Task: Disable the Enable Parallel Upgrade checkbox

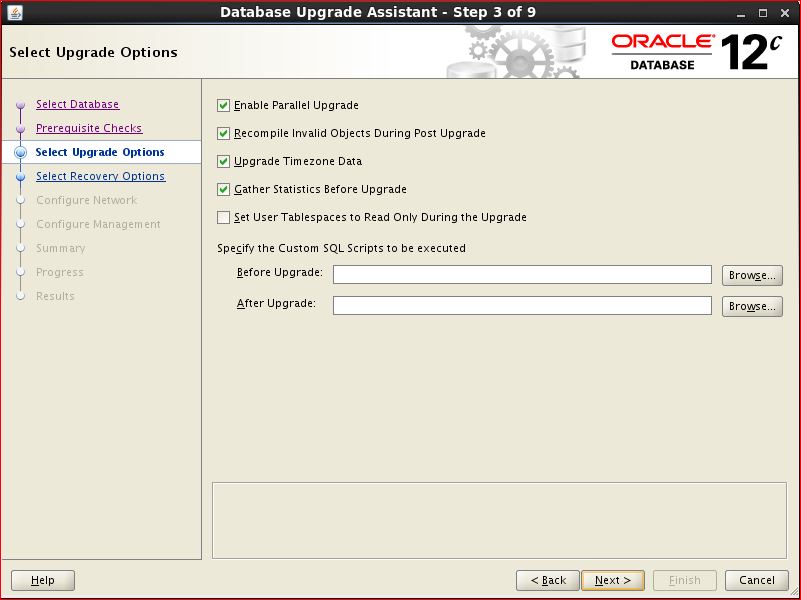Action: click(224, 105)
